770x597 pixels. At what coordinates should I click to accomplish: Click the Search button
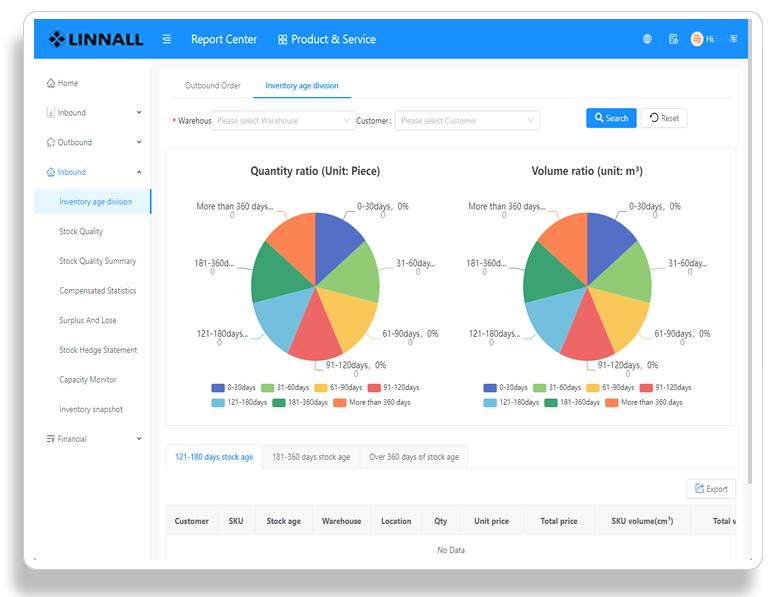click(x=611, y=118)
